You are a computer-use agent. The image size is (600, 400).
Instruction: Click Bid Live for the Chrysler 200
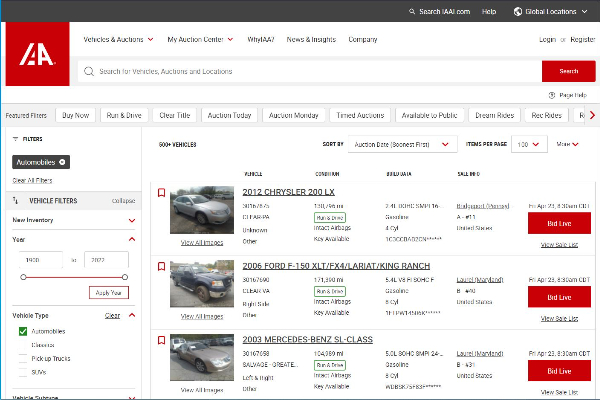coord(559,224)
